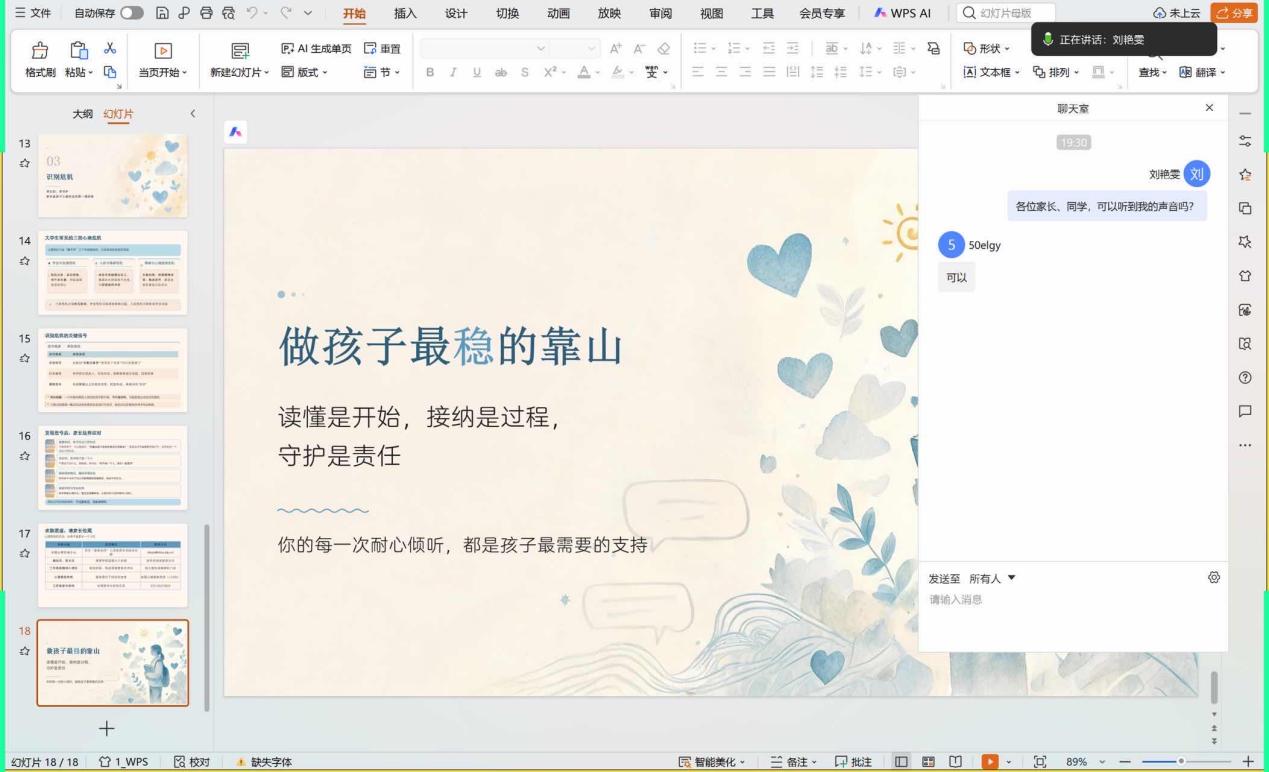The height and width of the screenshot is (772, 1269).
Task: Click the plus icon to add a slide
Action: click(x=106, y=729)
